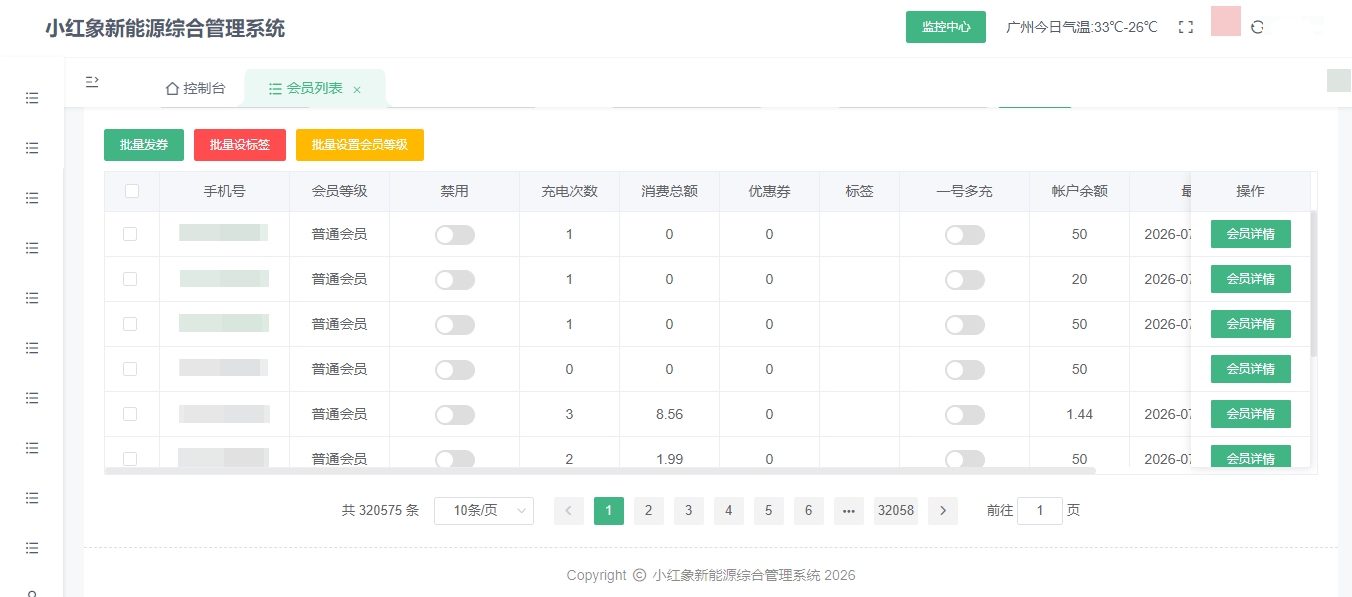Tick the checkbox for the row with 0 charges
1352x597 pixels.
130,369
